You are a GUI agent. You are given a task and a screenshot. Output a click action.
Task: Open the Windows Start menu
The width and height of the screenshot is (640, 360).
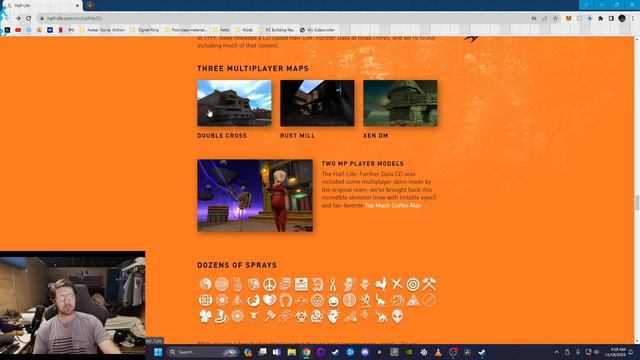click(x=158, y=352)
